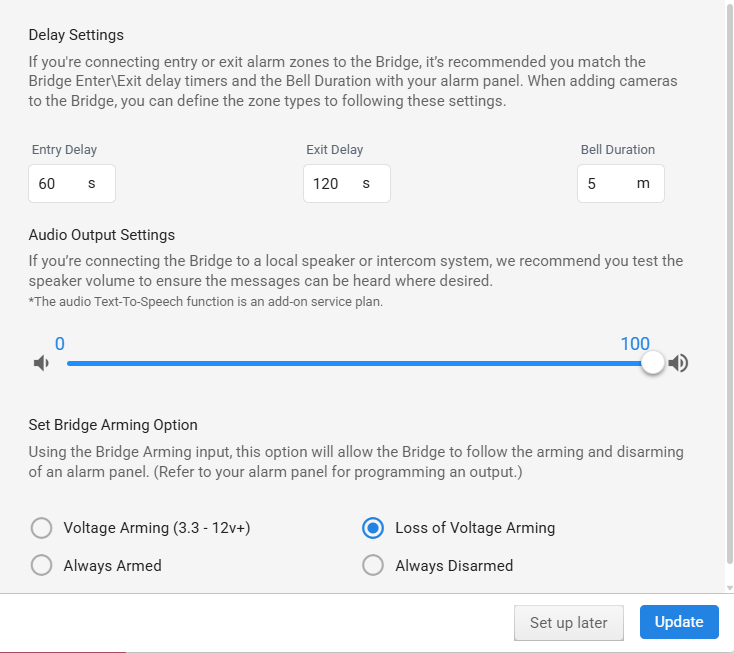Screen dimensions: 734x653
Task: Click the vertical scrollbar thumb
Action: coord(729,281)
